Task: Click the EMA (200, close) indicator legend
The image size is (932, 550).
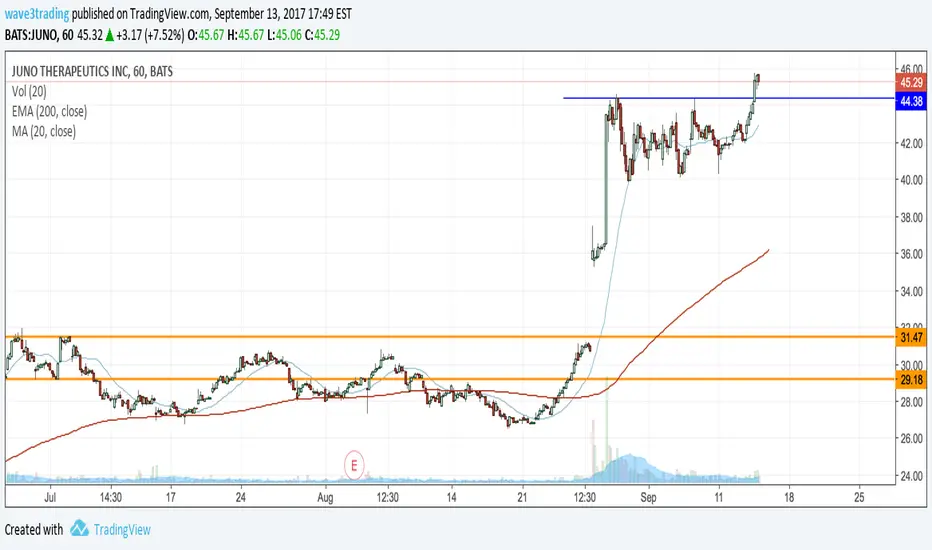Action: coord(49,111)
